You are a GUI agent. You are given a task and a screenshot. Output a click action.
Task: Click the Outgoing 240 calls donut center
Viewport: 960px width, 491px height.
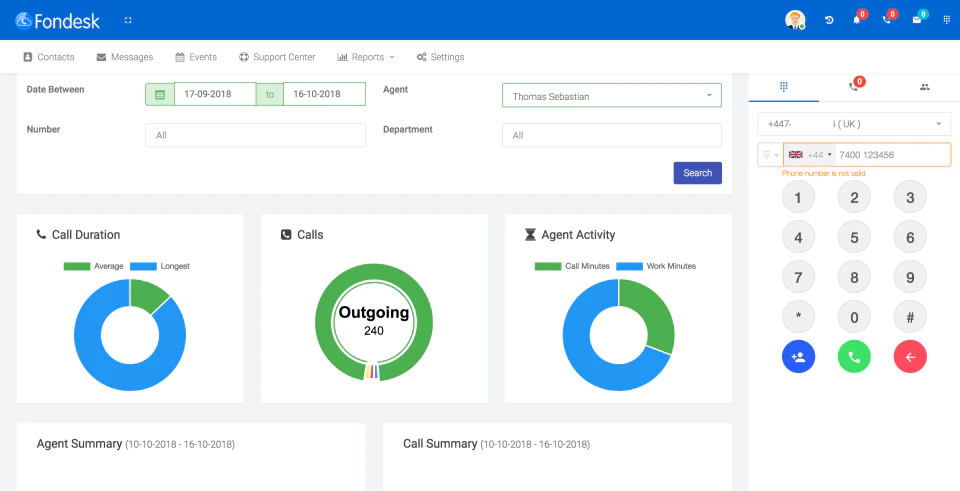[373, 320]
